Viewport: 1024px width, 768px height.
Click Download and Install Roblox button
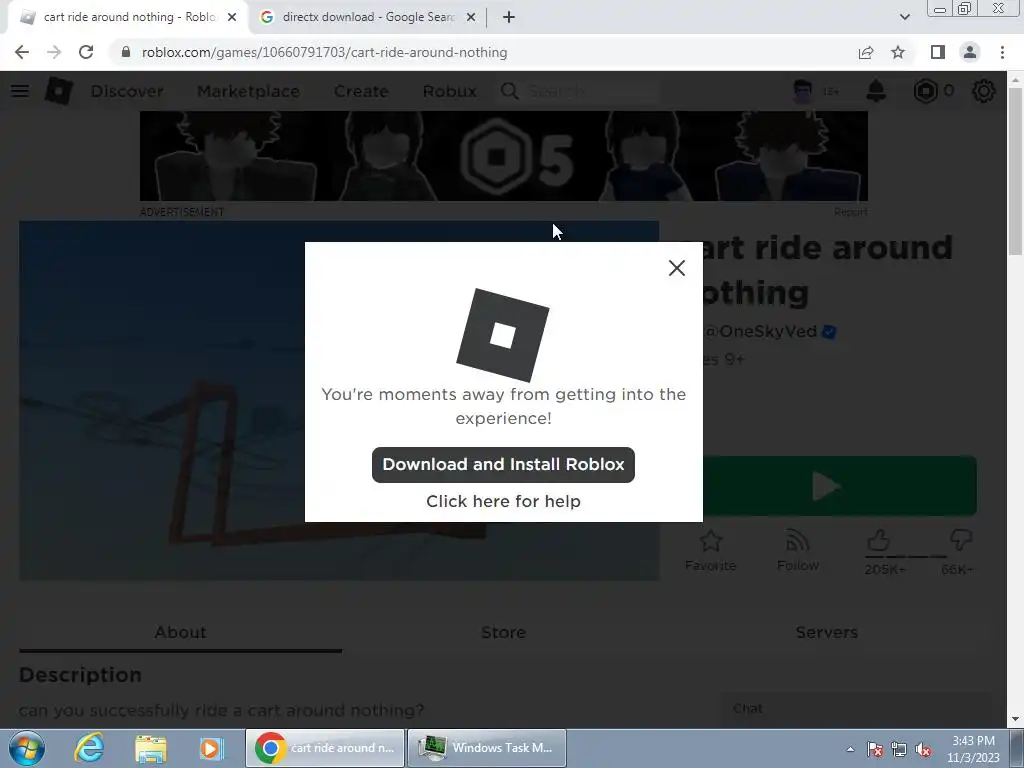tap(503, 465)
